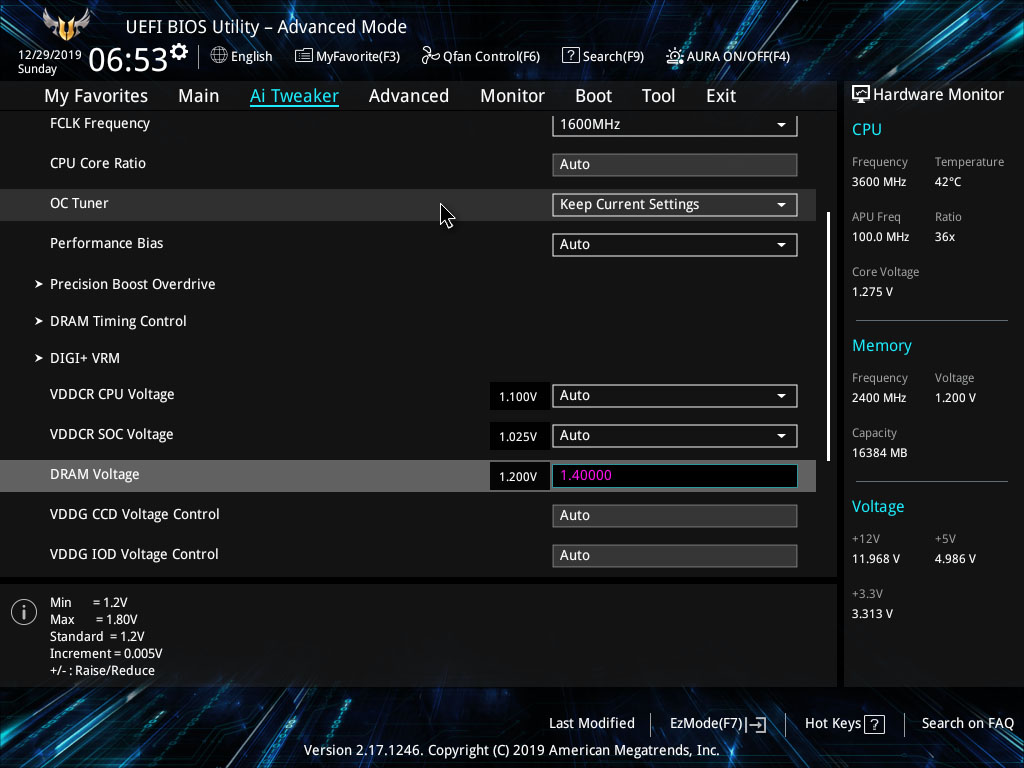Viewport: 1024px width, 768px height.
Task: Select the OC Tuner row label
Action: (79, 203)
